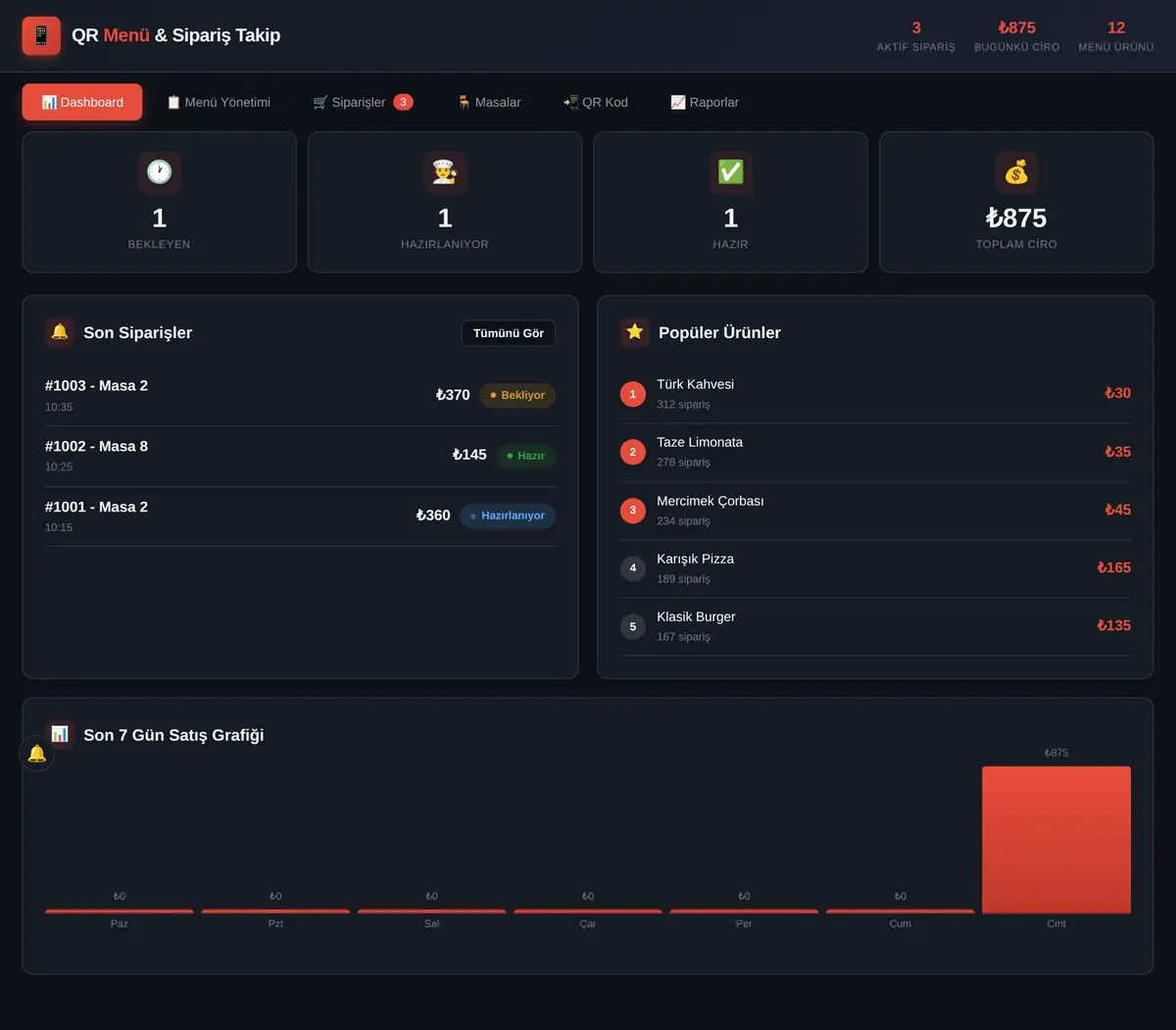Screen dimensions: 1176x1030
Task: Click the Hazır status badge on order #1002
Action: (x=525, y=456)
